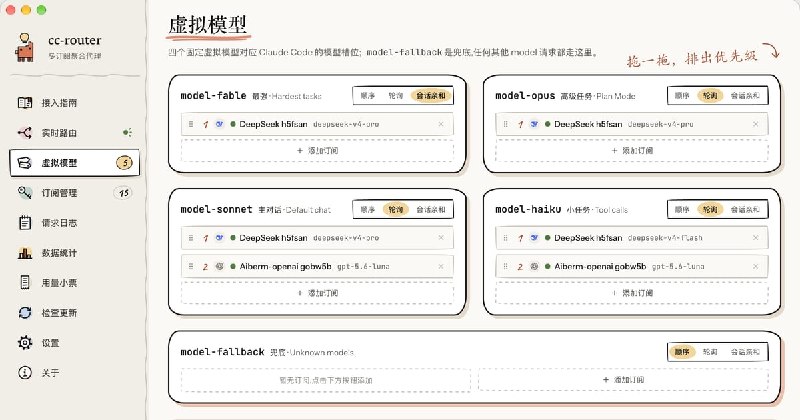Click the cc-router robot logo

click(25, 47)
